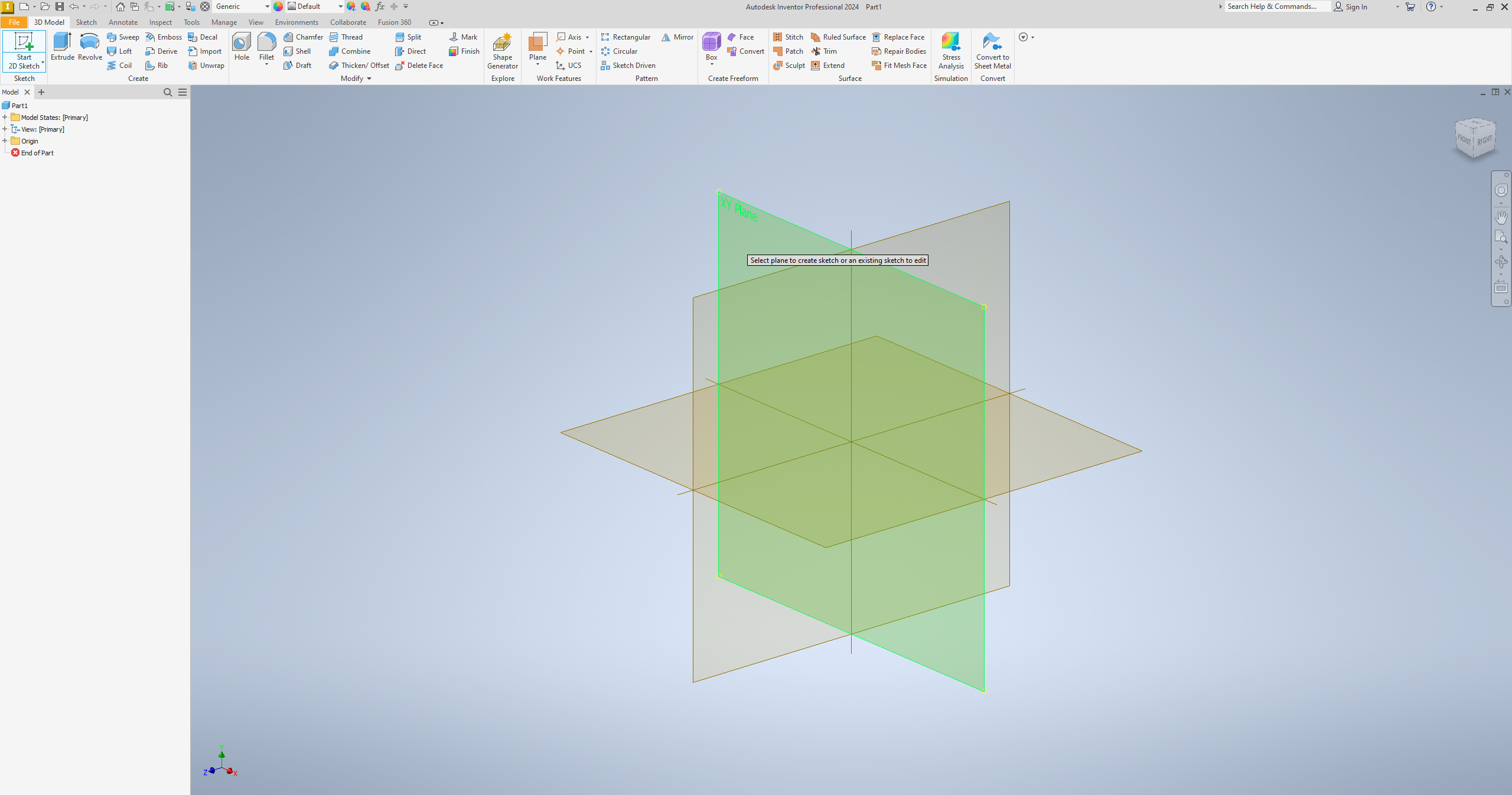Click in Search Help & Commands field
This screenshot has height=795, width=1512.
(x=1277, y=6)
